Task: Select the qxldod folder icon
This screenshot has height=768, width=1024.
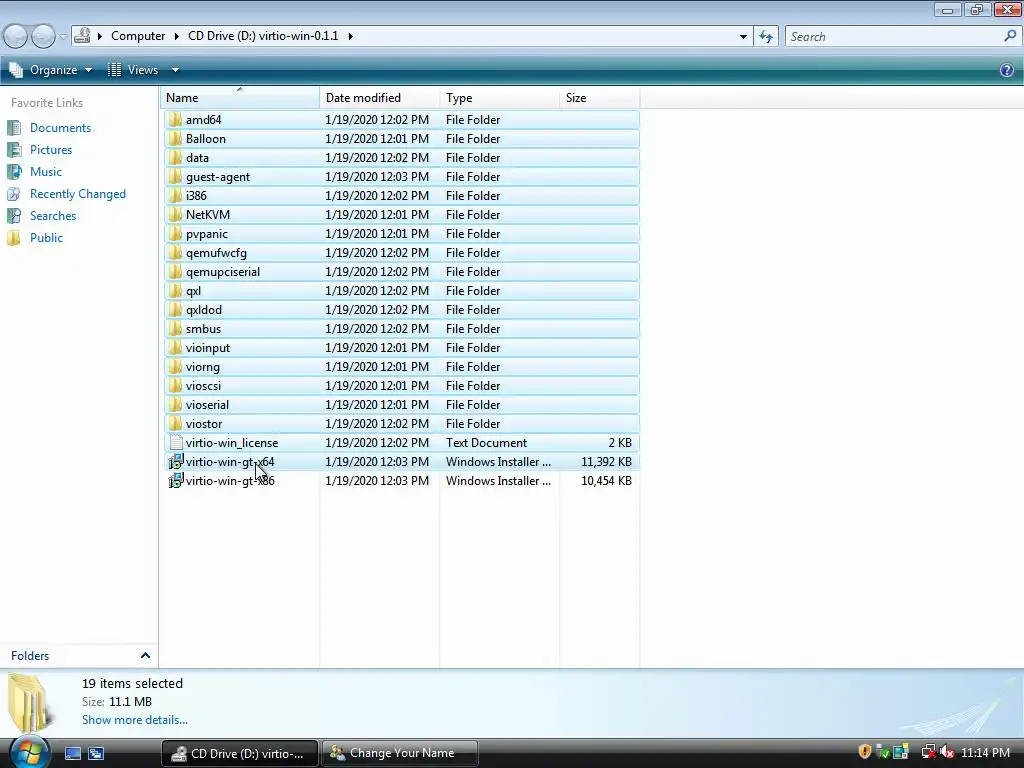Action: (x=175, y=310)
